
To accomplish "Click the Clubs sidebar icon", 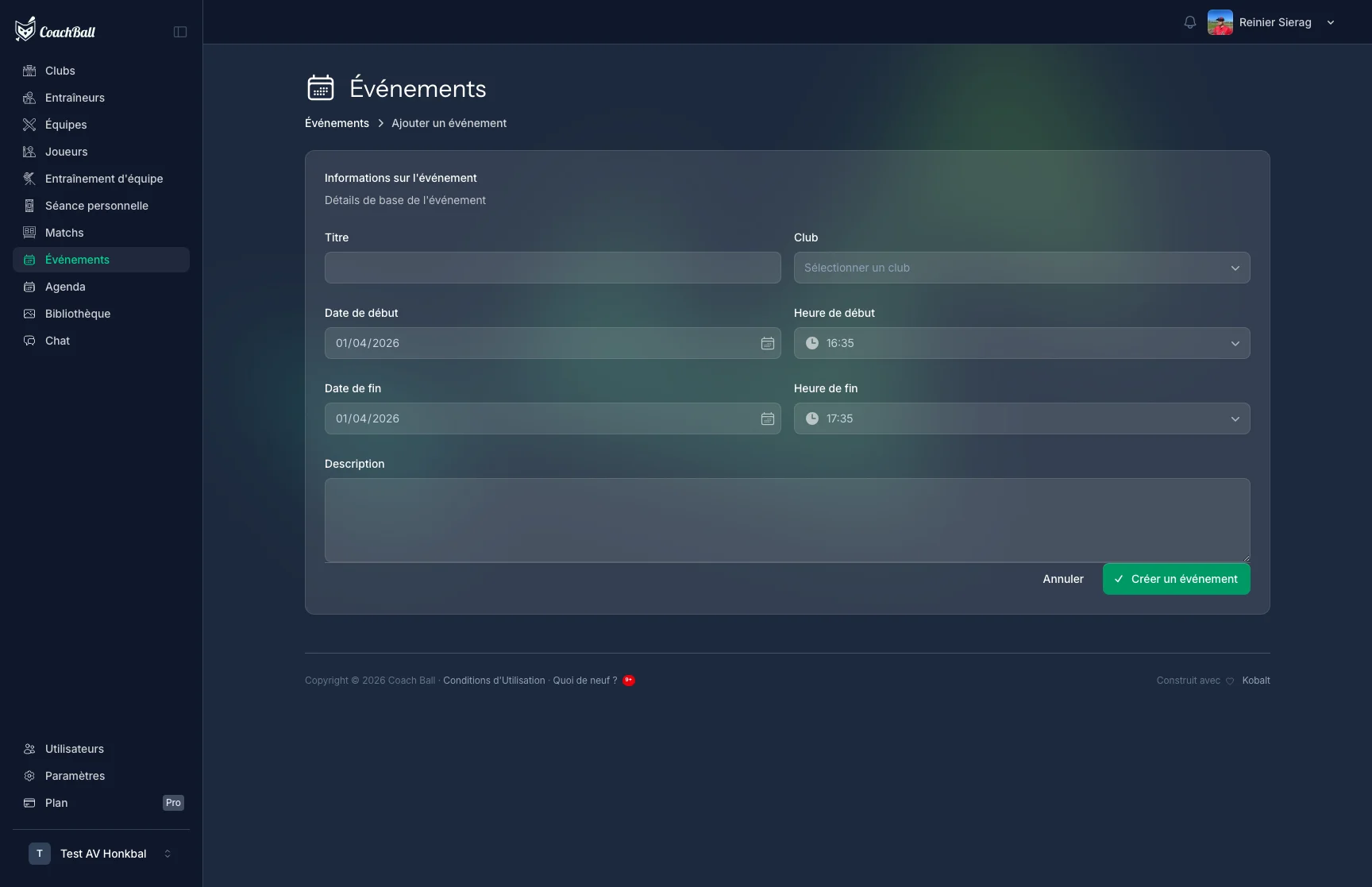I will (29, 71).
